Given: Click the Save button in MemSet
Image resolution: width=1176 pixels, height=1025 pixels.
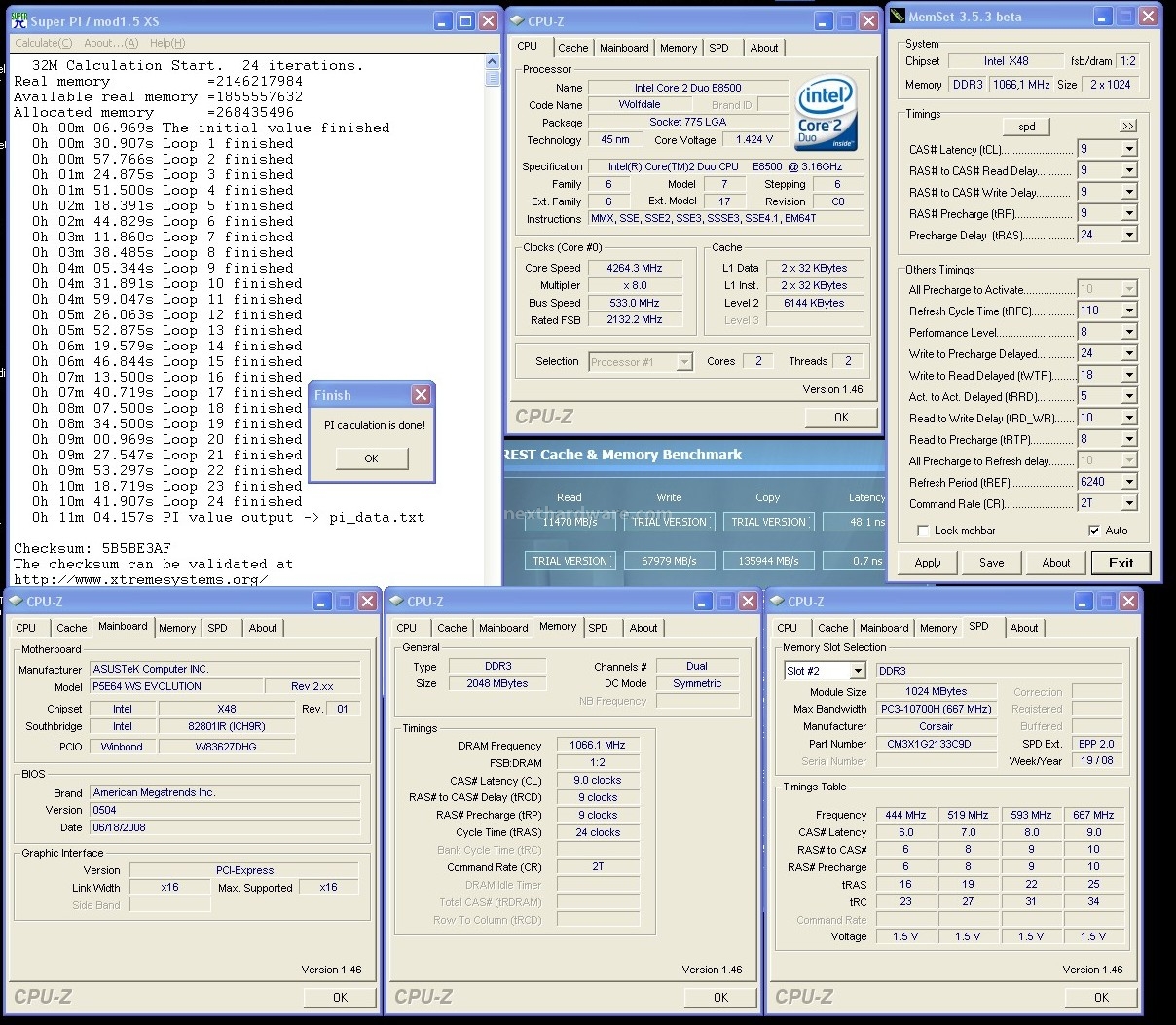Looking at the screenshot, I should click(x=992, y=563).
